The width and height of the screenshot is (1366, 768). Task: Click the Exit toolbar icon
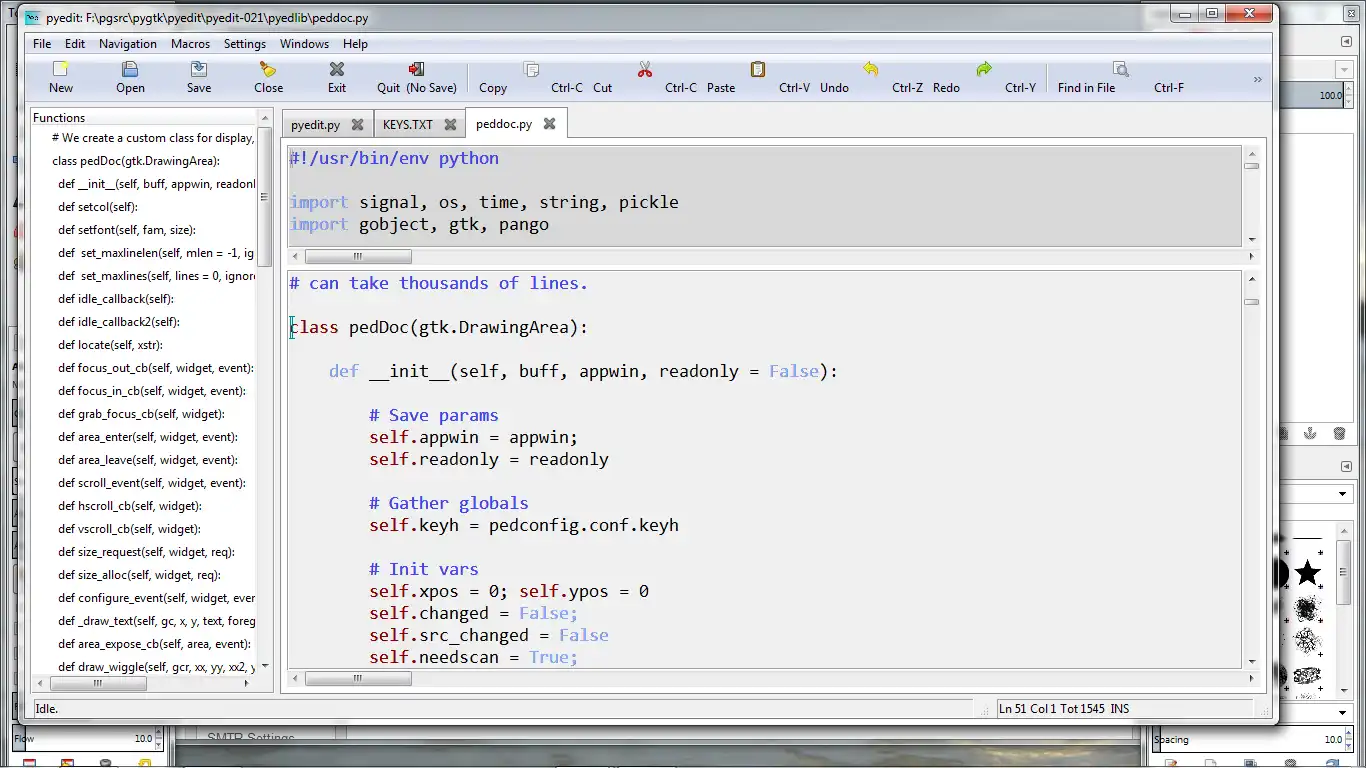pyautogui.click(x=337, y=69)
